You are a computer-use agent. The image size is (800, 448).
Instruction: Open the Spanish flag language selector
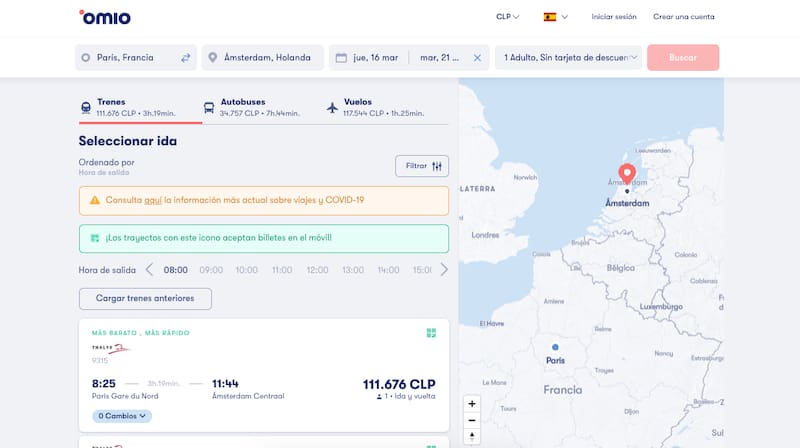tap(555, 17)
